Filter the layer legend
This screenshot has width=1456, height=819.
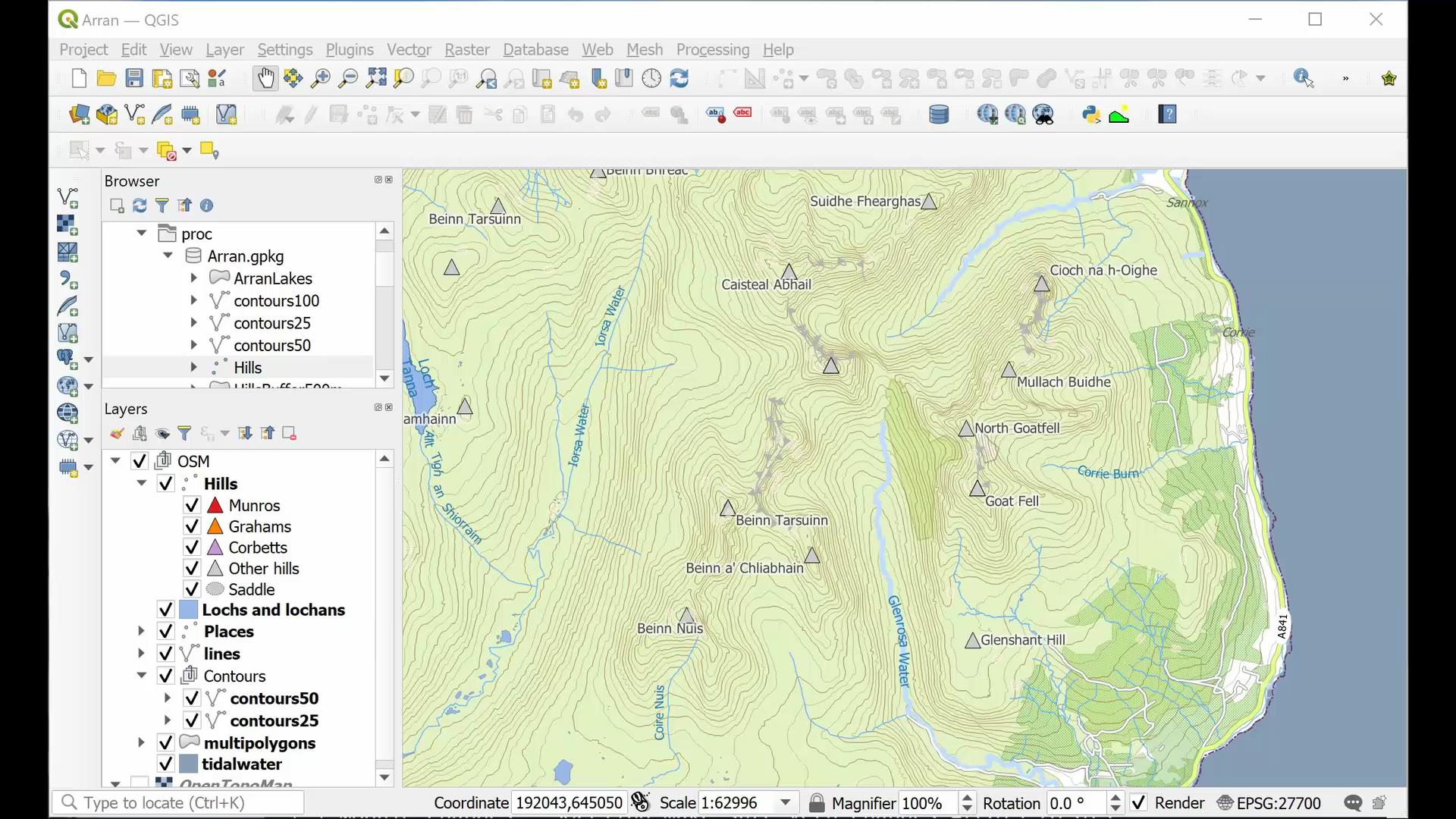[x=184, y=433]
